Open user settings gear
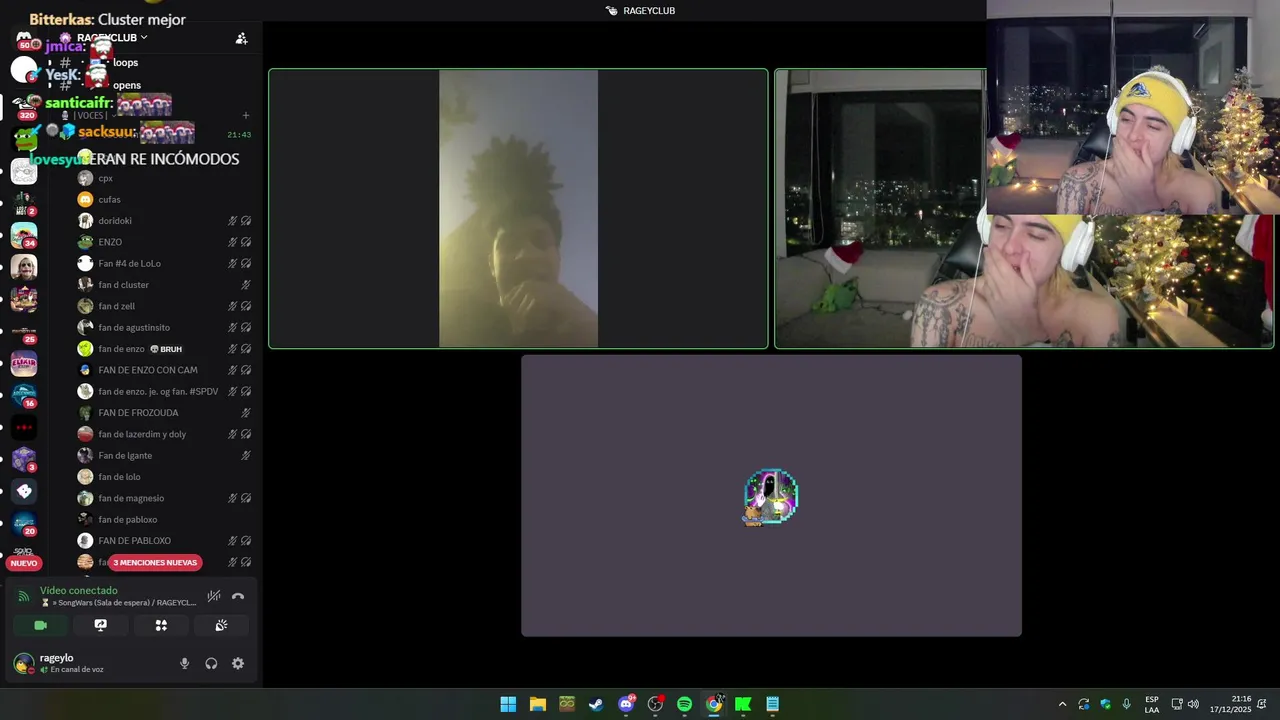Viewport: 1280px width, 720px height. pyautogui.click(x=238, y=663)
